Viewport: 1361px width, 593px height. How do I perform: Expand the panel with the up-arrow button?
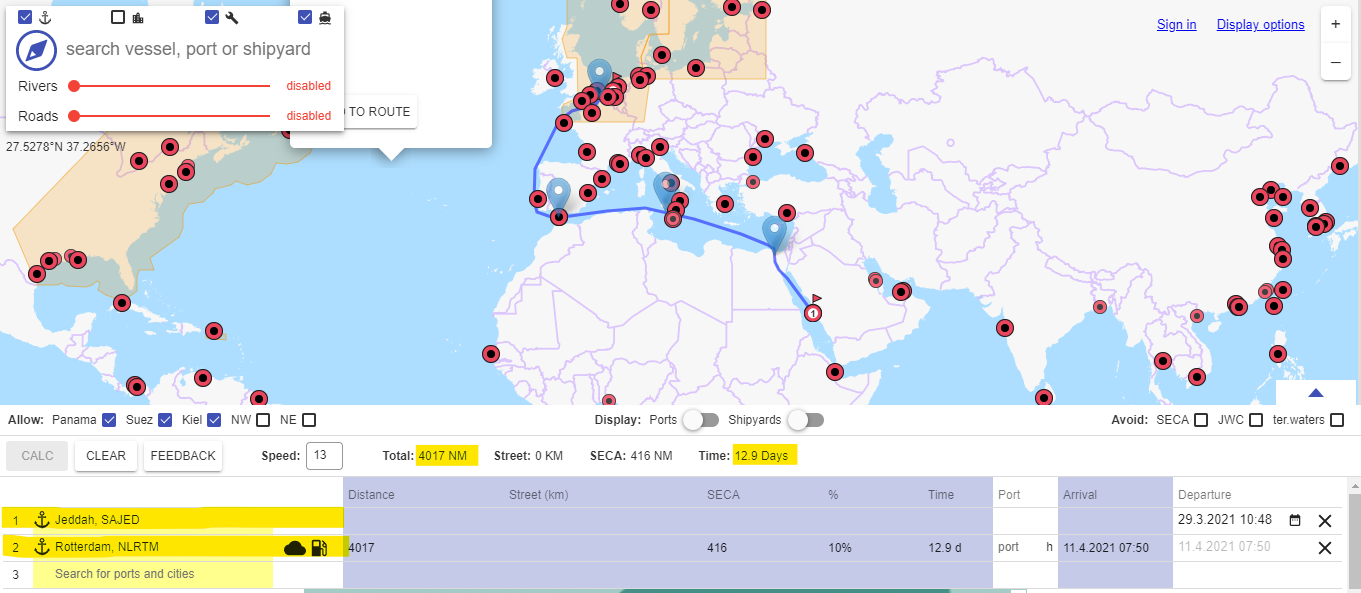coord(1316,393)
